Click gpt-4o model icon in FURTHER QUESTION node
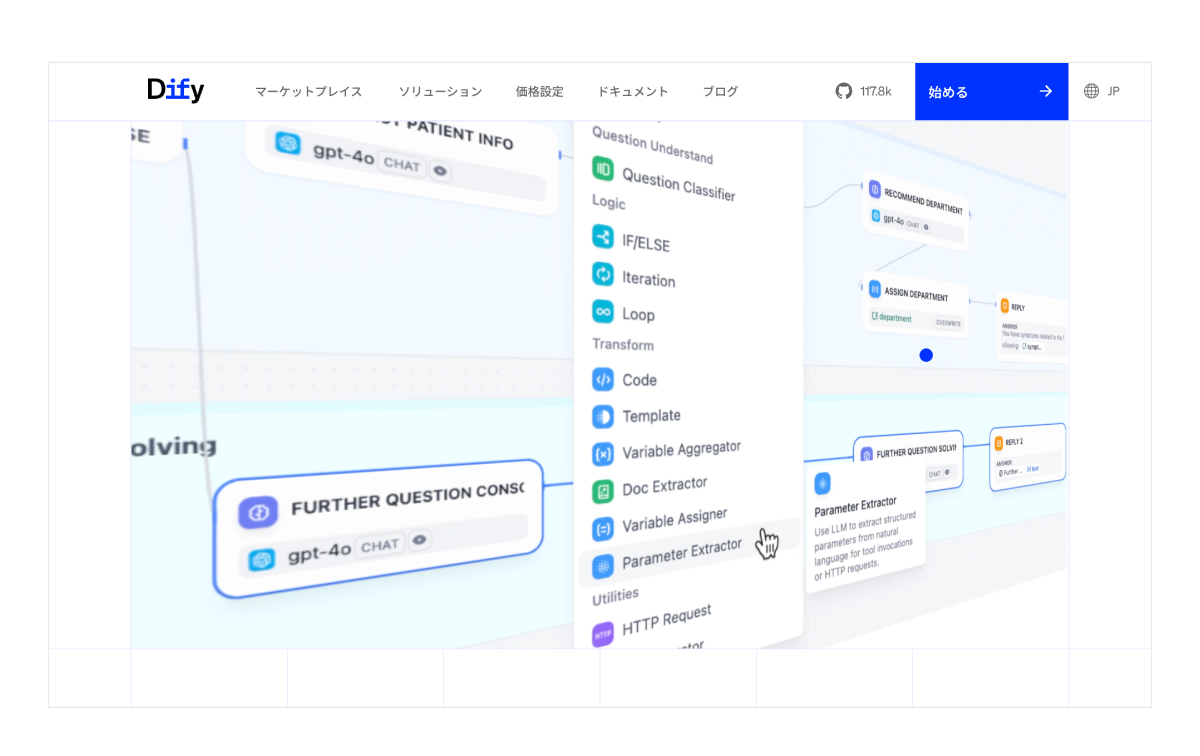The image size is (1200, 756). pos(262,559)
